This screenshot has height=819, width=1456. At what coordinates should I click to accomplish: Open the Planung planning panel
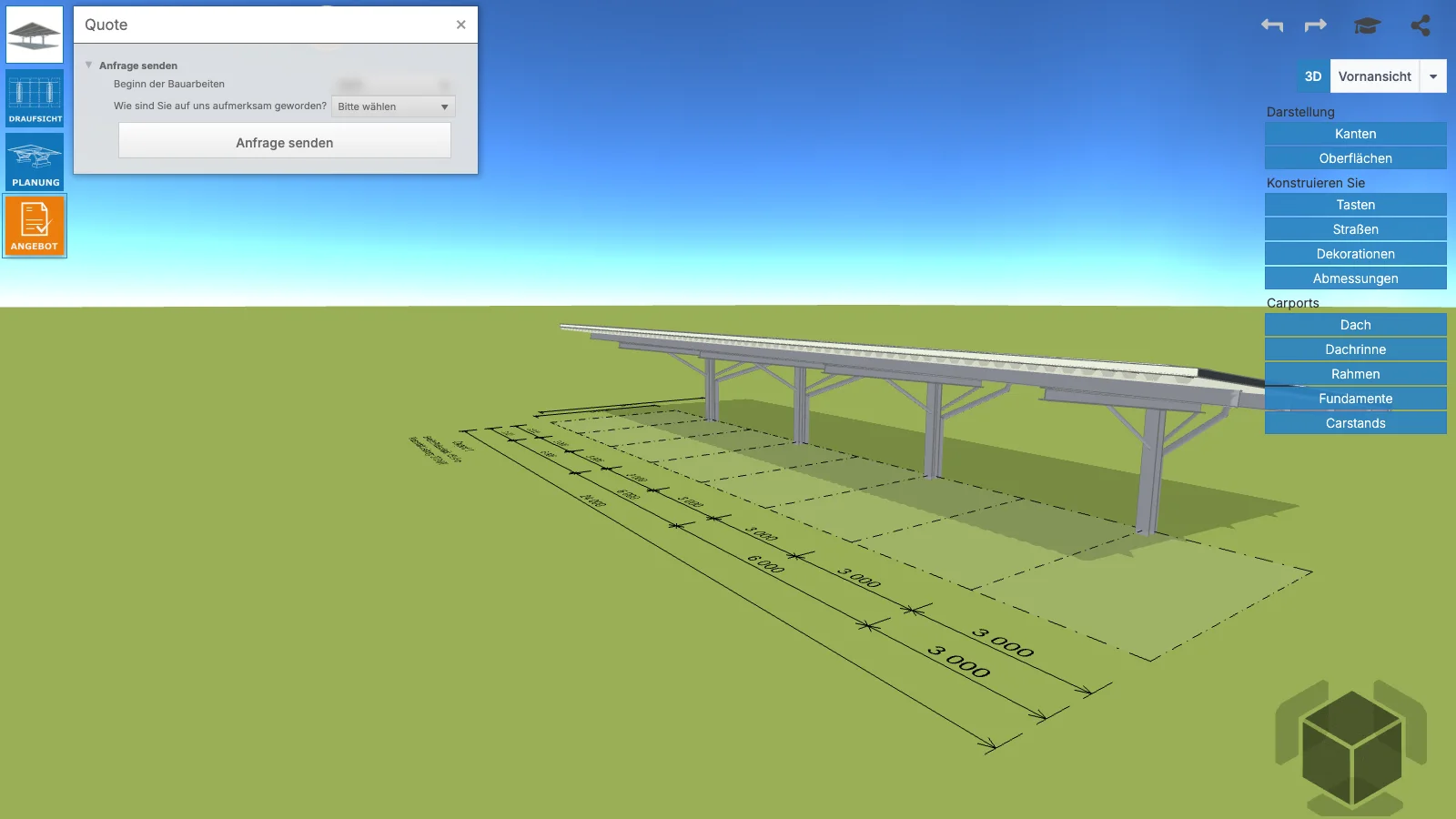pos(35,161)
